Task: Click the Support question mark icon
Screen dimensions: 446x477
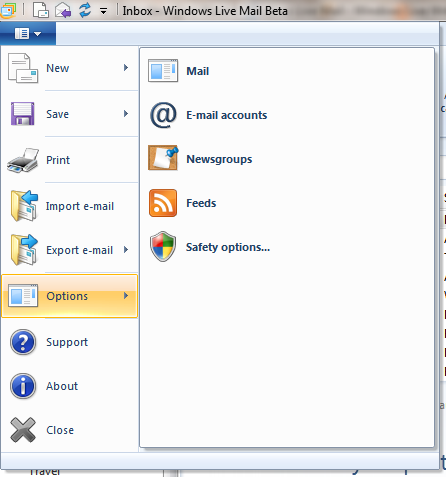Action: [x=23, y=342]
